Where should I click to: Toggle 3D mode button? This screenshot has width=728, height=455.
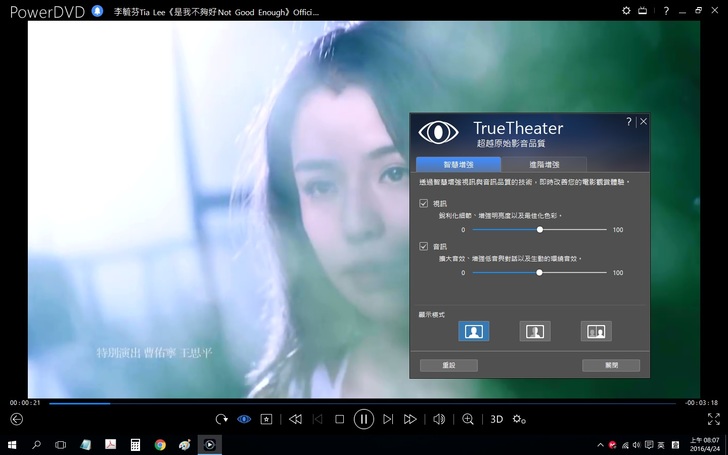tap(497, 419)
